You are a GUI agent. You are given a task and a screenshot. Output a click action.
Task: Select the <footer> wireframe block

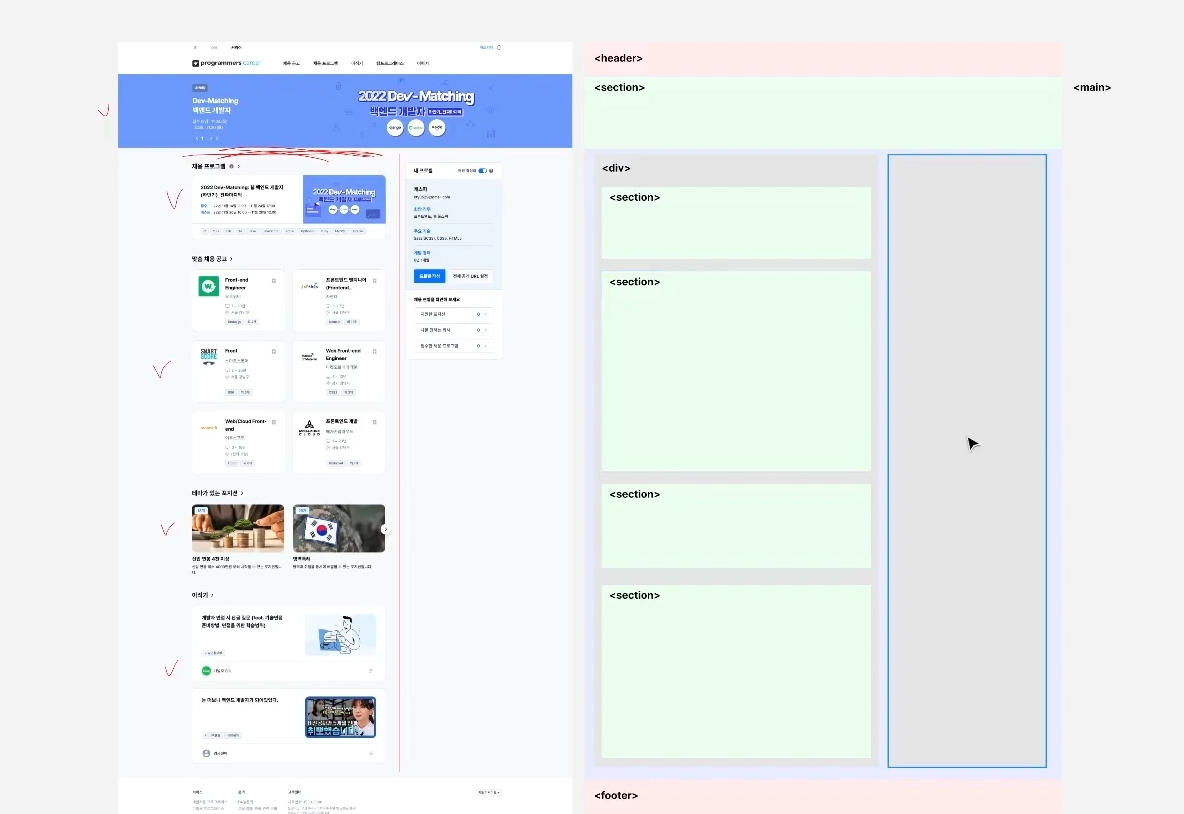coord(822,797)
